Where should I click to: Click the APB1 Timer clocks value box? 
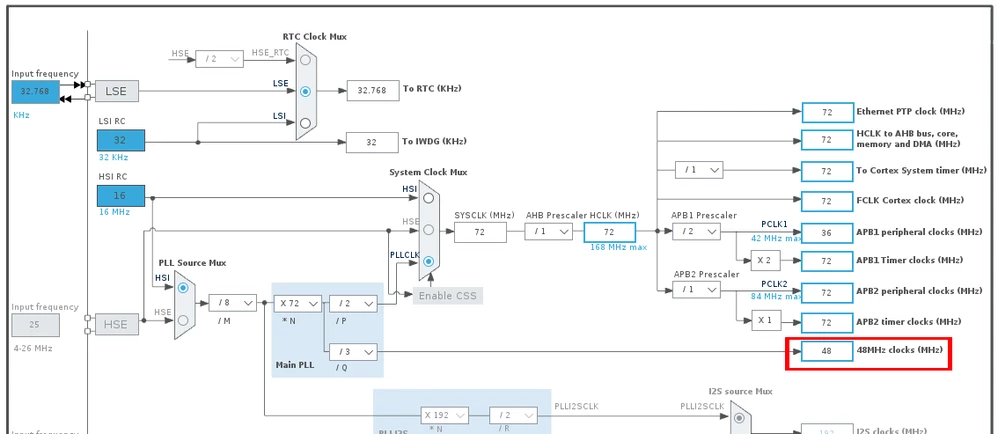point(827,262)
